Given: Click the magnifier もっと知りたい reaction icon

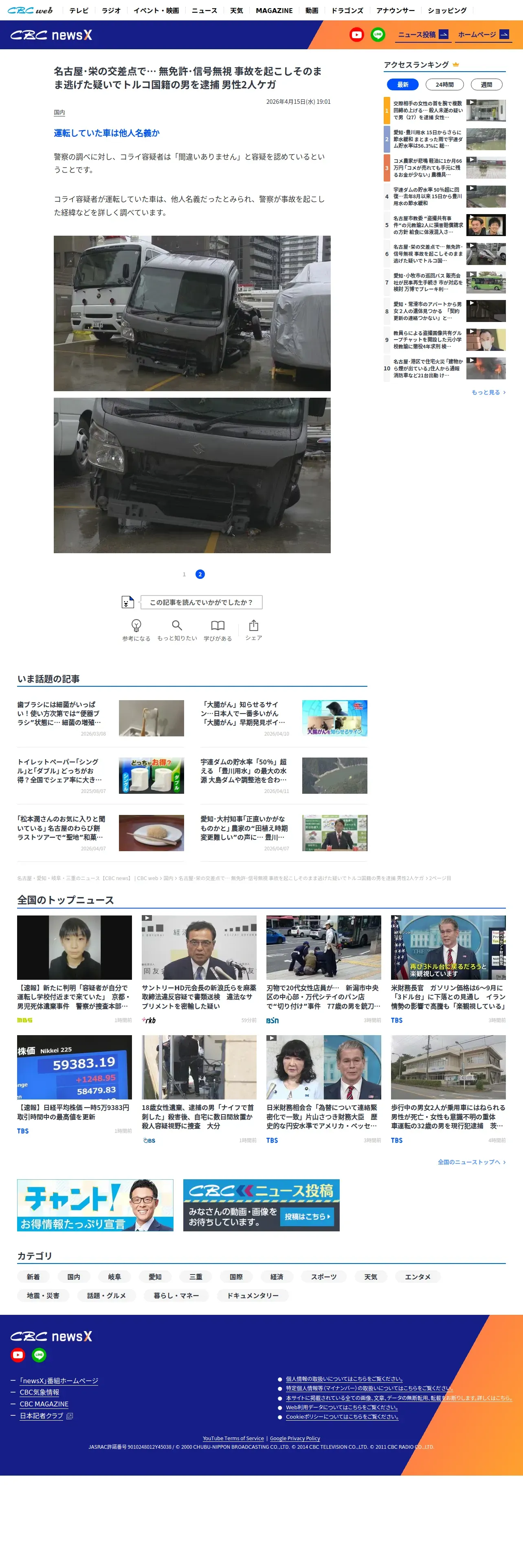Looking at the screenshot, I should point(177,625).
